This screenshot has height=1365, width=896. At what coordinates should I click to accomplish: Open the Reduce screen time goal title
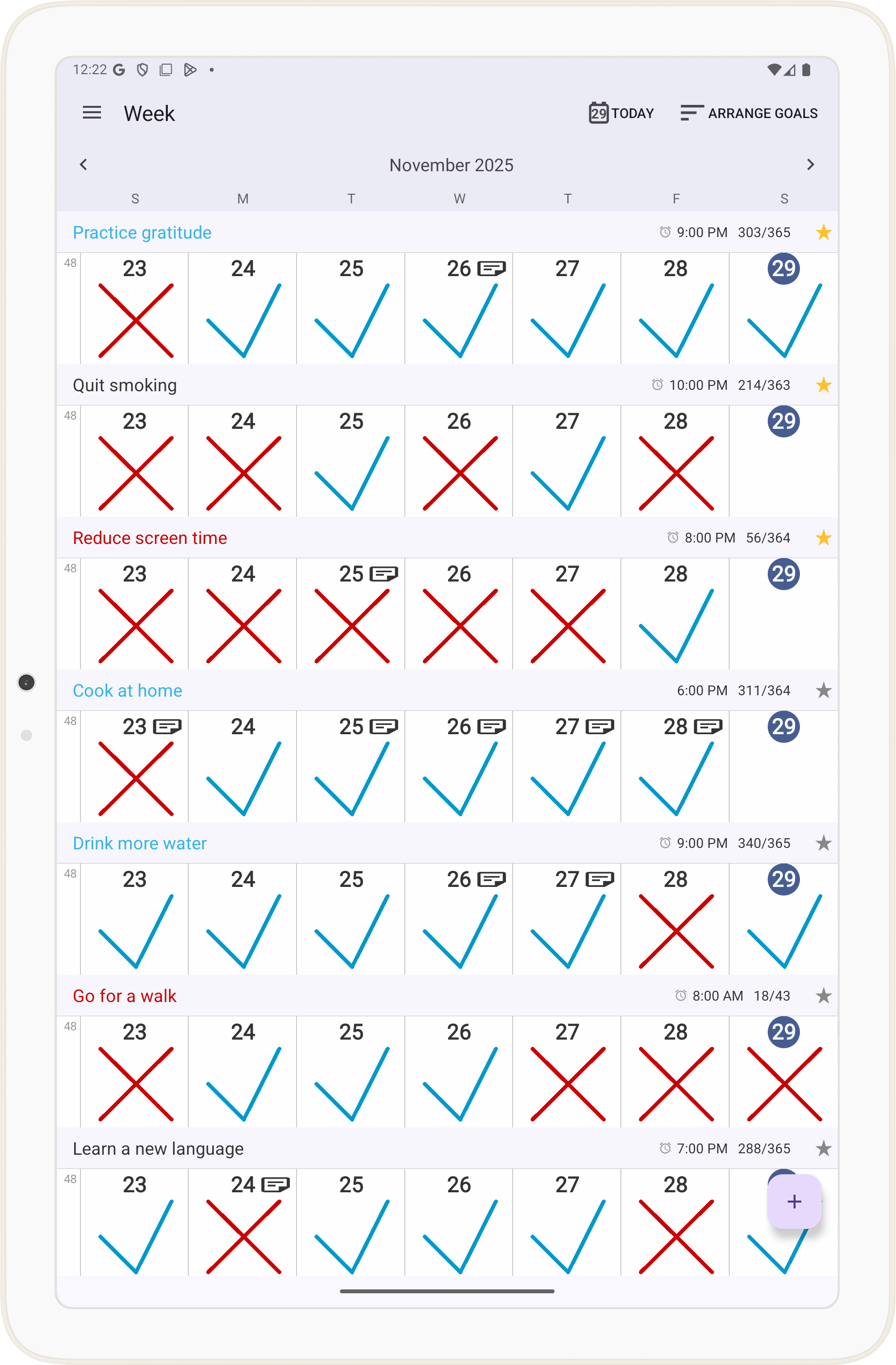point(150,538)
